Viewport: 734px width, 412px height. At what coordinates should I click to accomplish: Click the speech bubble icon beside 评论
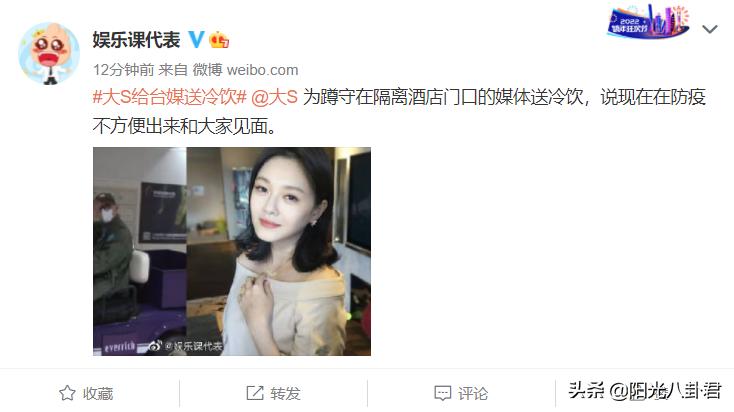click(442, 393)
